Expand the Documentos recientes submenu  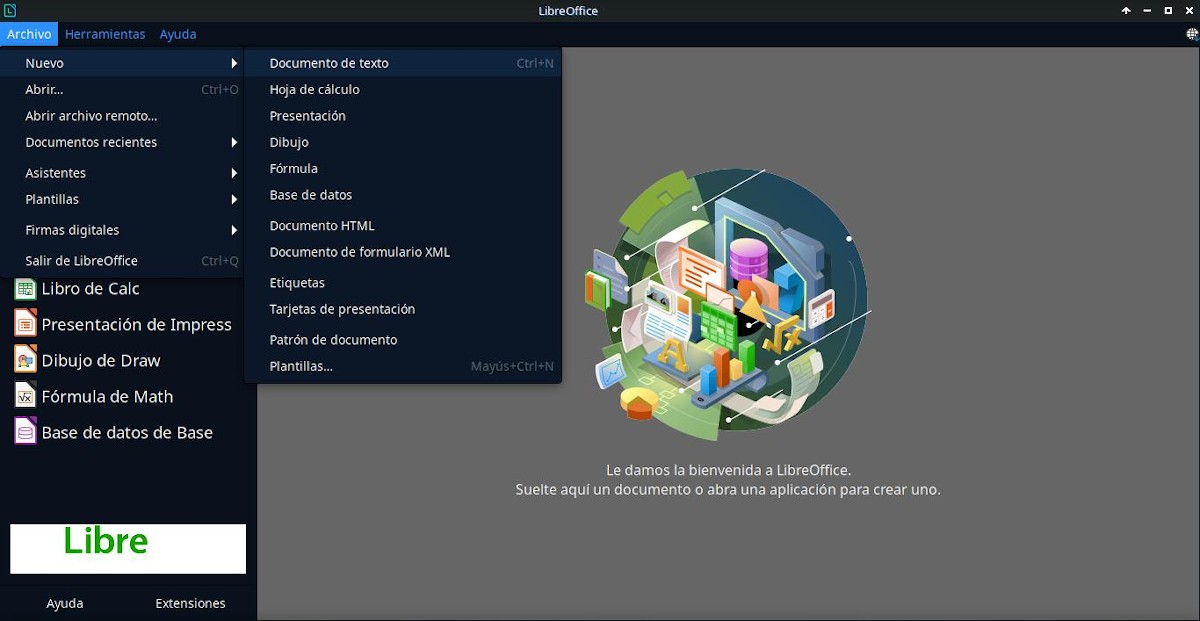click(x=91, y=142)
